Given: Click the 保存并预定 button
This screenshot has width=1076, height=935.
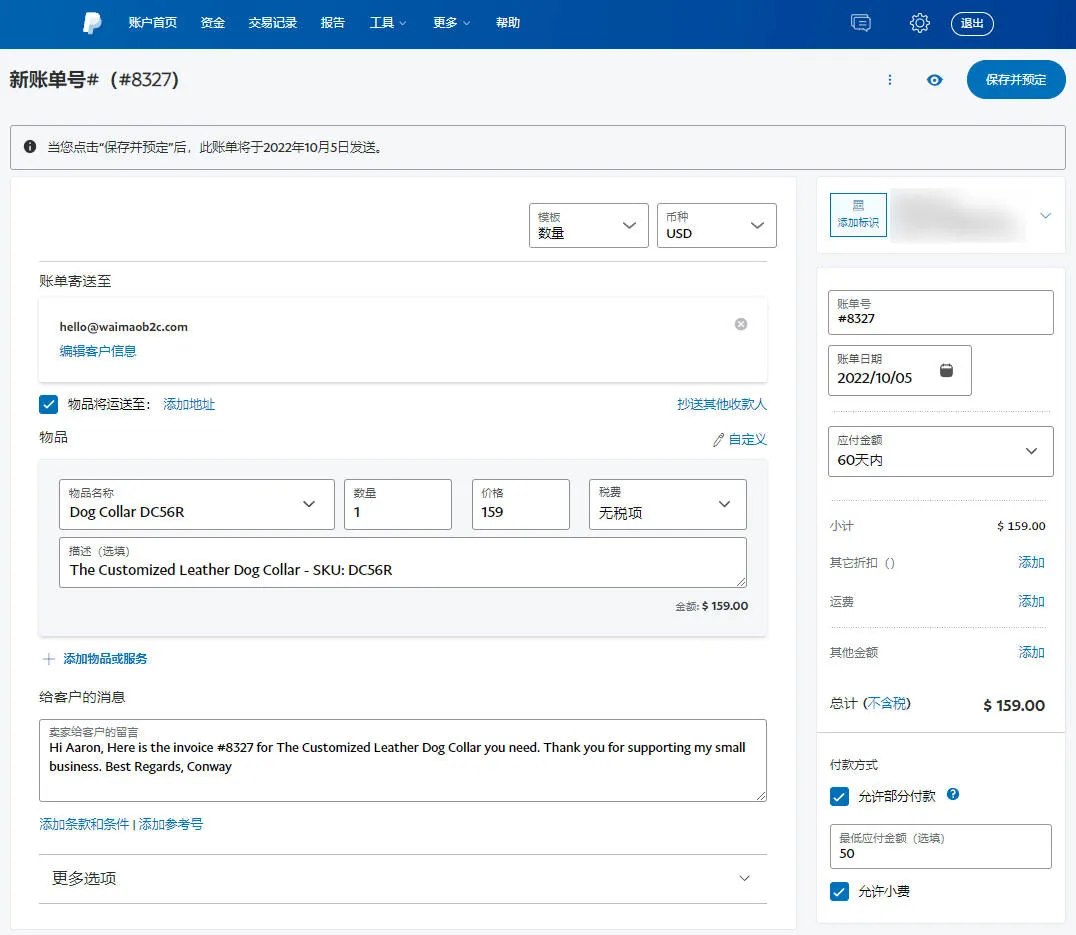Looking at the screenshot, I should 1016,80.
